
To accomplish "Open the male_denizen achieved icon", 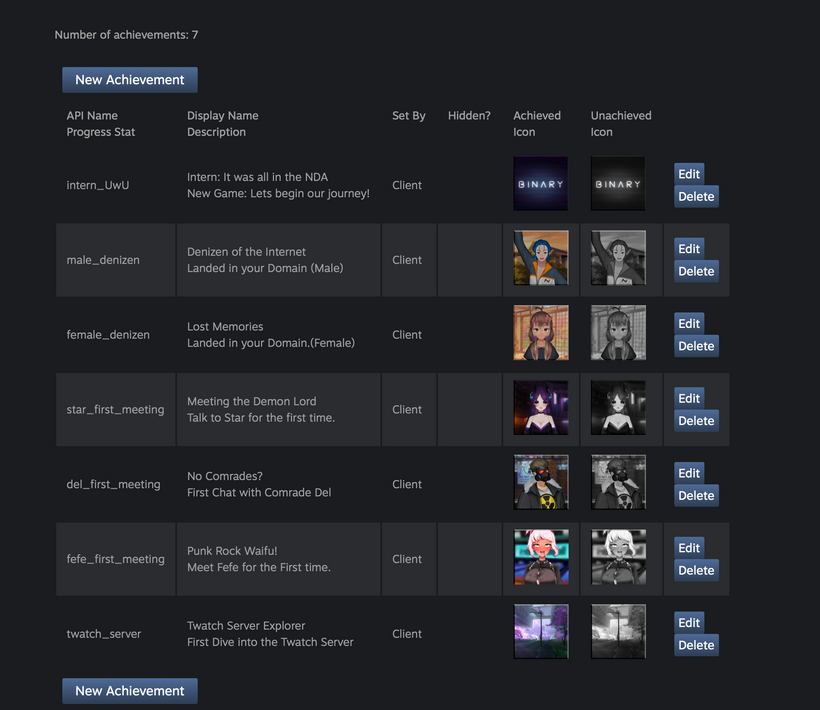I will [x=540, y=259].
